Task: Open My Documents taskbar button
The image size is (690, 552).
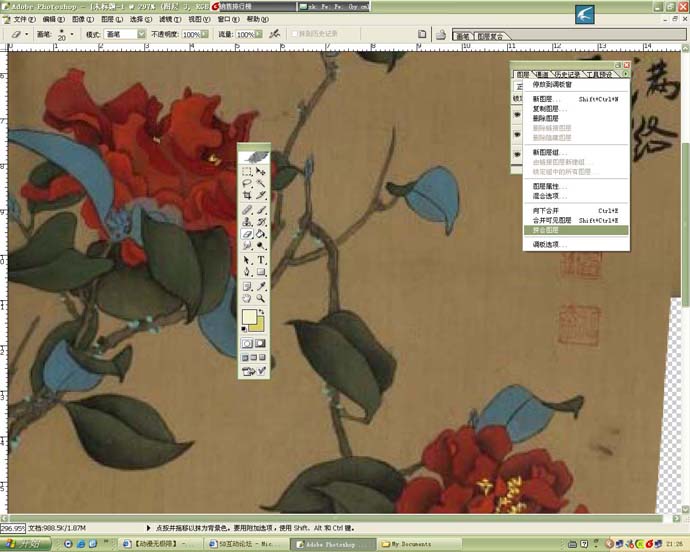Action: (x=420, y=544)
